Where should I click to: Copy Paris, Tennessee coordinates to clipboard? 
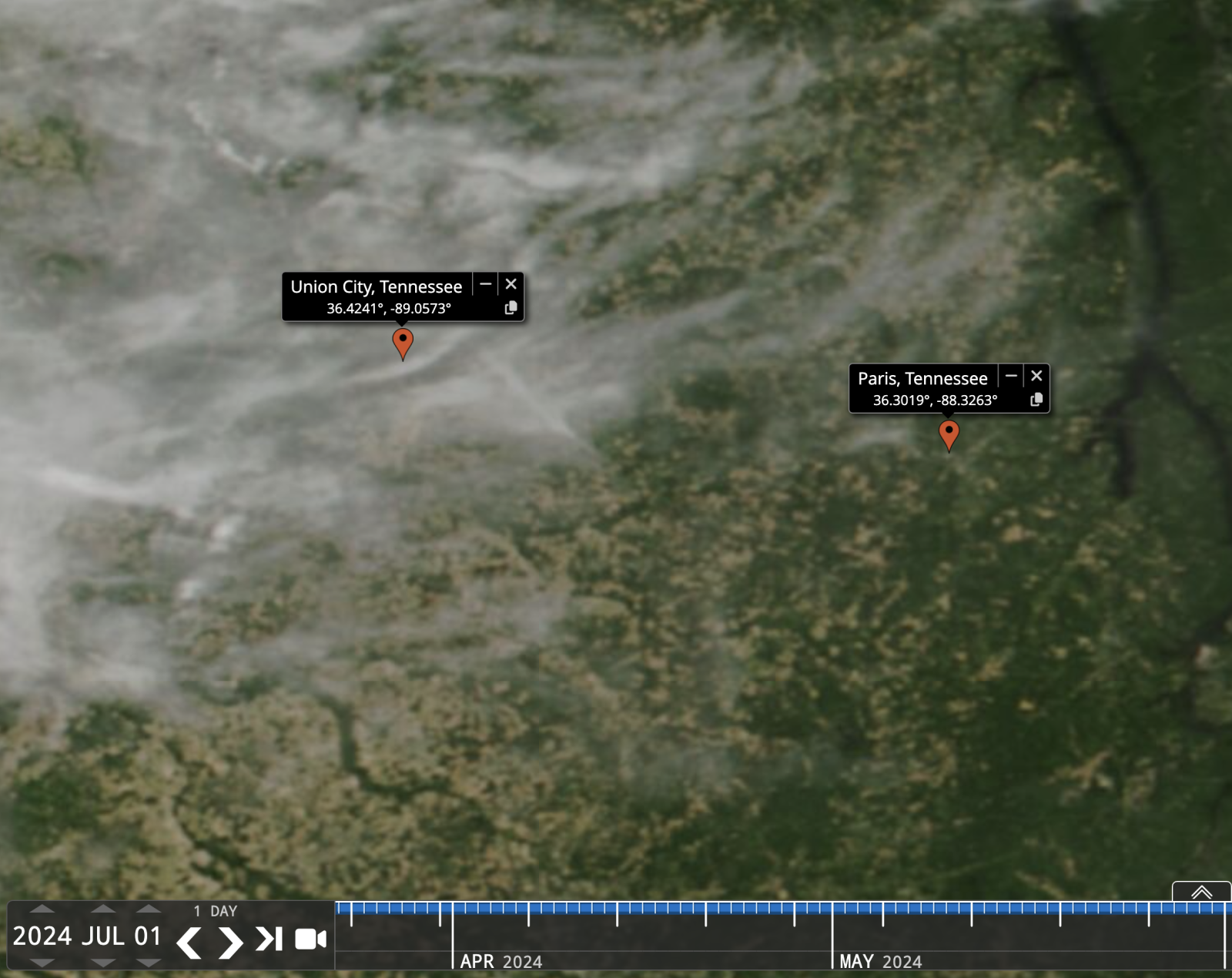click(1036, 400)
